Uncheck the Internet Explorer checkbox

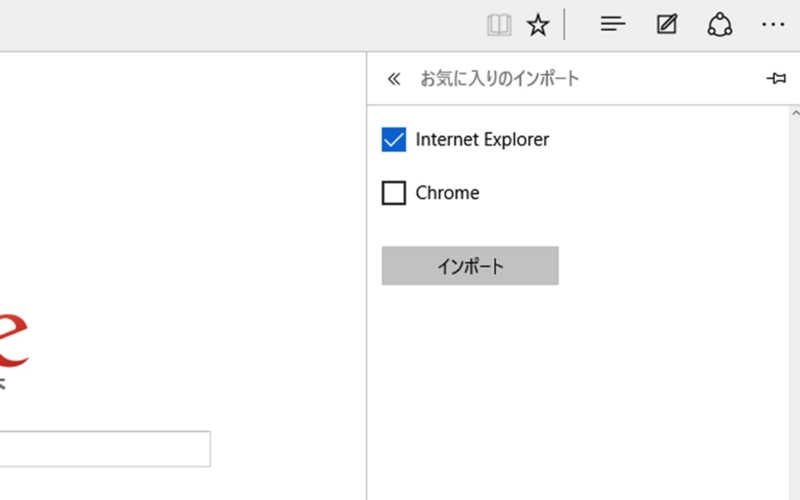click(x=394, y=139)
